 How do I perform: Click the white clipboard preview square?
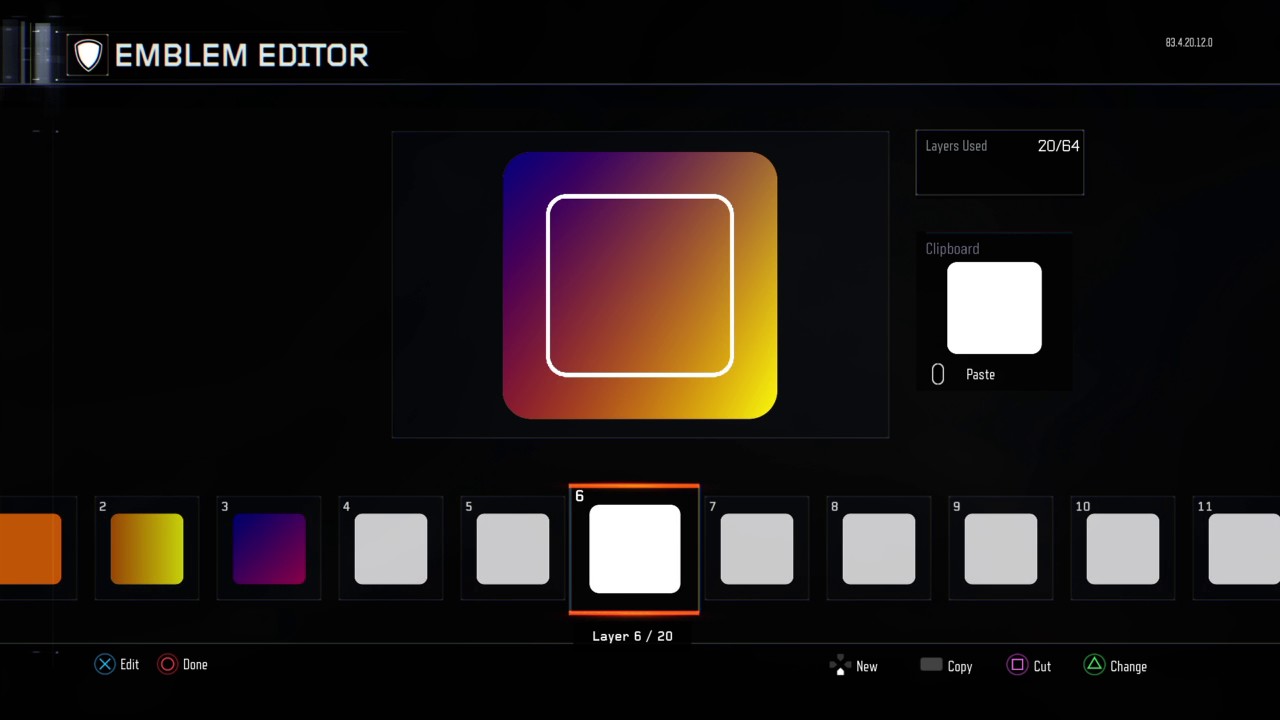tap(994, 308)
